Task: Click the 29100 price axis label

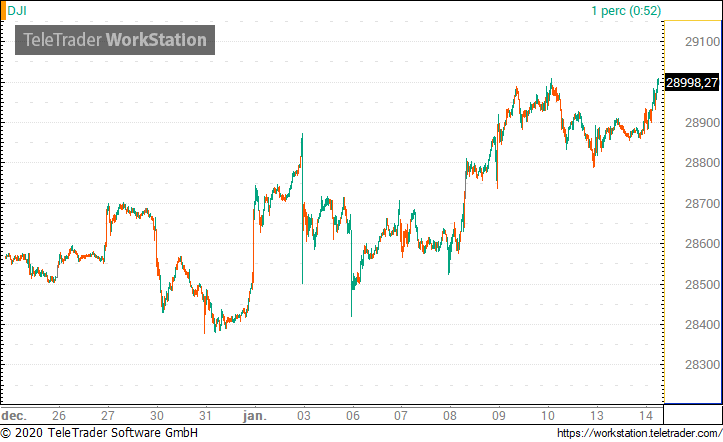Action: pyautogui.click(x=702, y=42)
